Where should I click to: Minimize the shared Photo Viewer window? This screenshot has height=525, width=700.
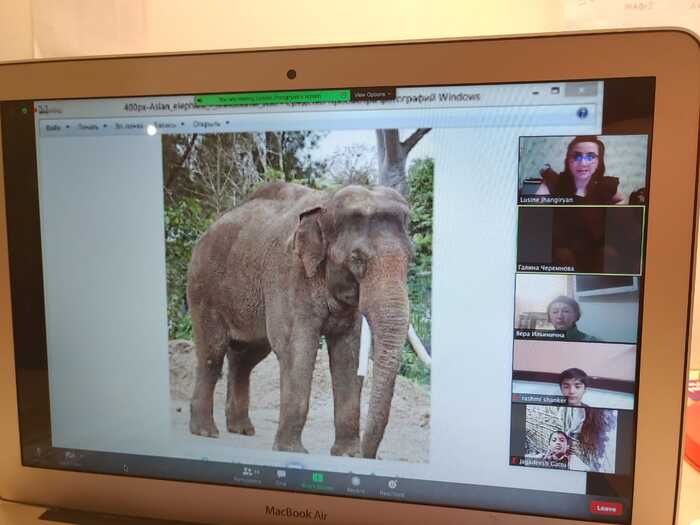[536, 92]
